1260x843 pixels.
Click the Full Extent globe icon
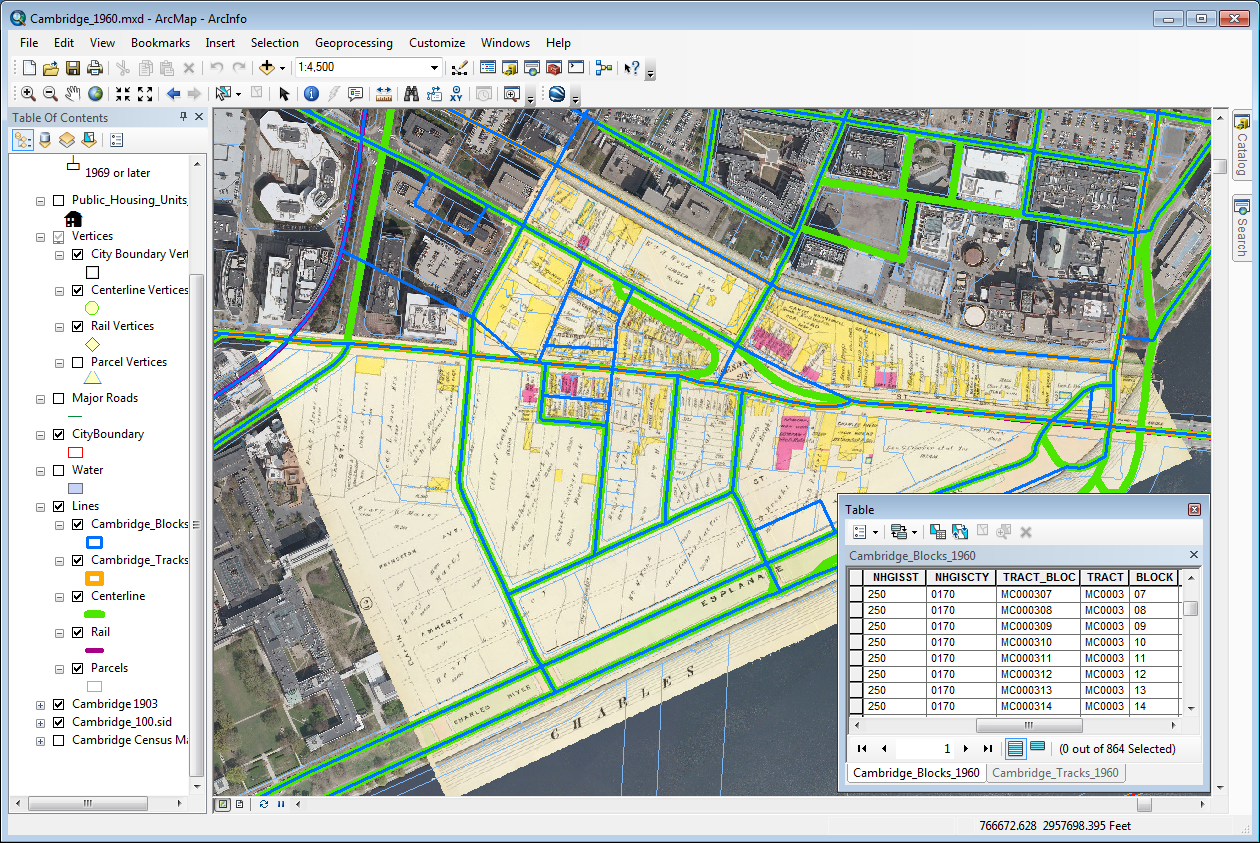click(x=95, y=94)
